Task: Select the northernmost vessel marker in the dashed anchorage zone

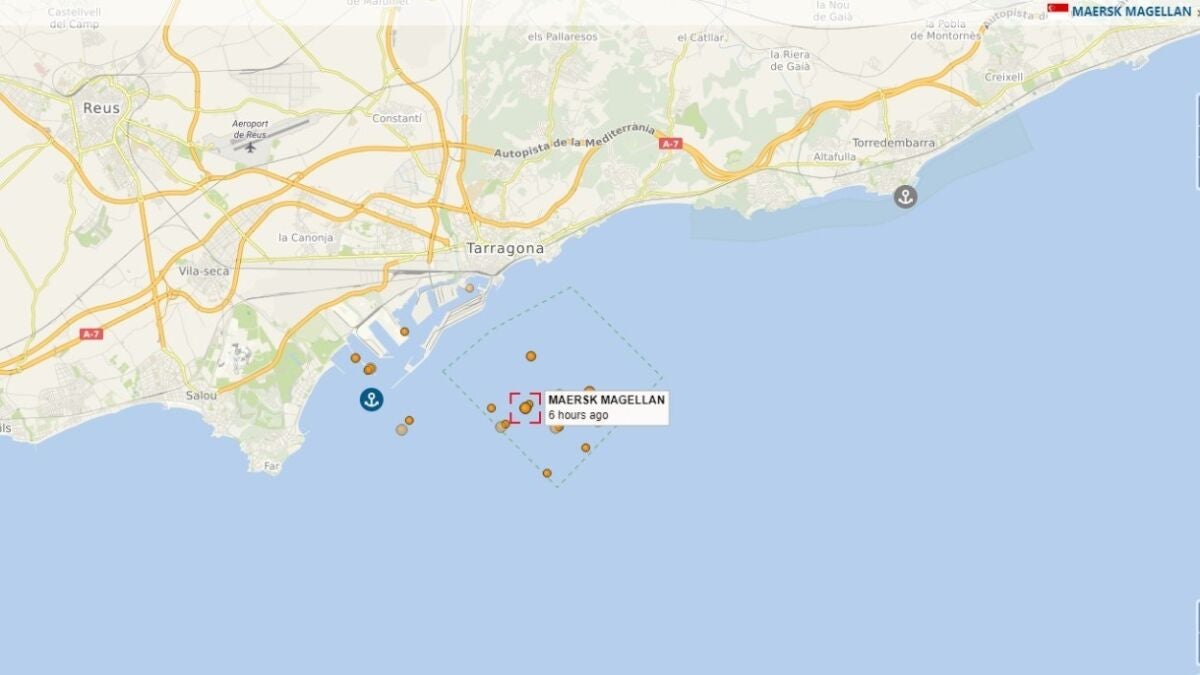Action: pyautogui.click(x=531, y=356)
